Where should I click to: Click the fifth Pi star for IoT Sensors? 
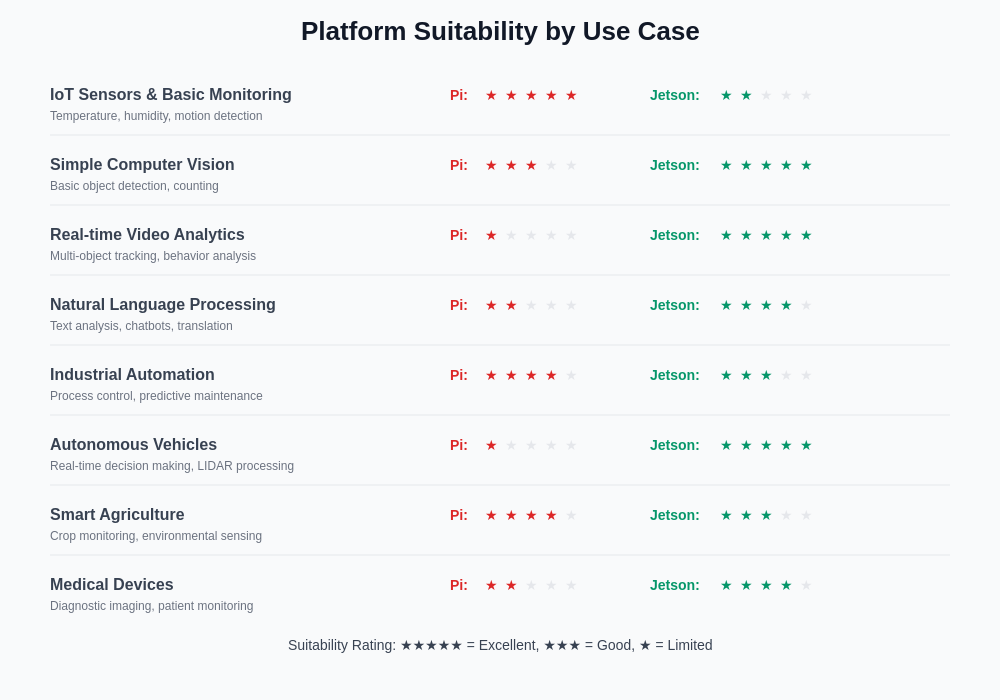click(x=571, y=95)
